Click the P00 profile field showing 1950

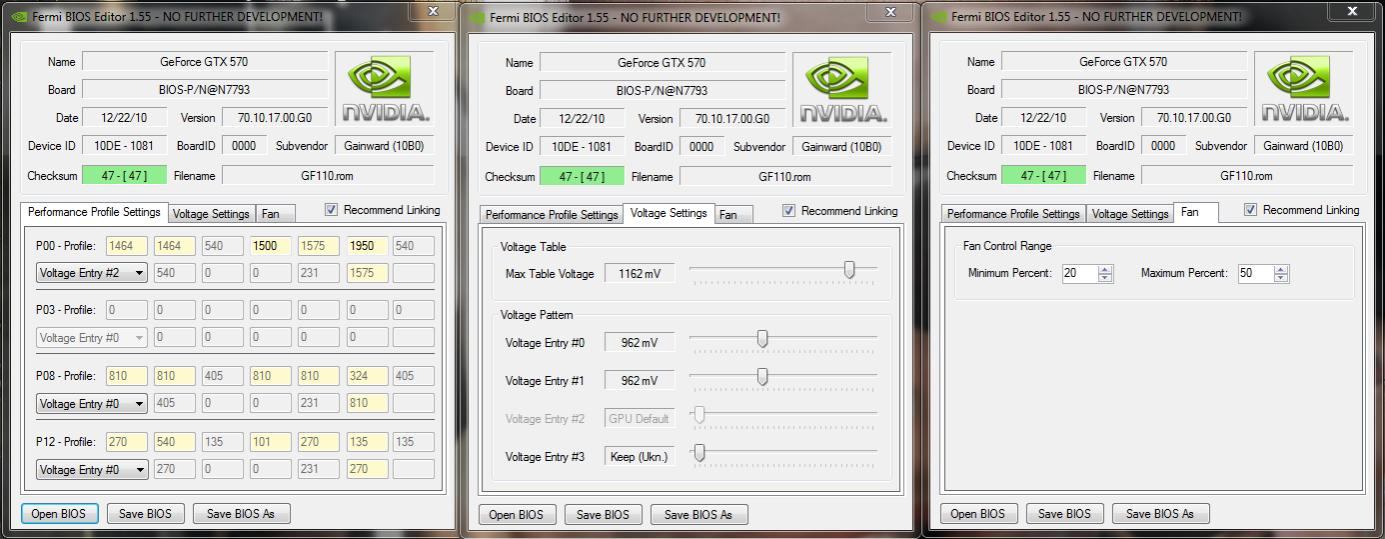[x=367, y=246]
